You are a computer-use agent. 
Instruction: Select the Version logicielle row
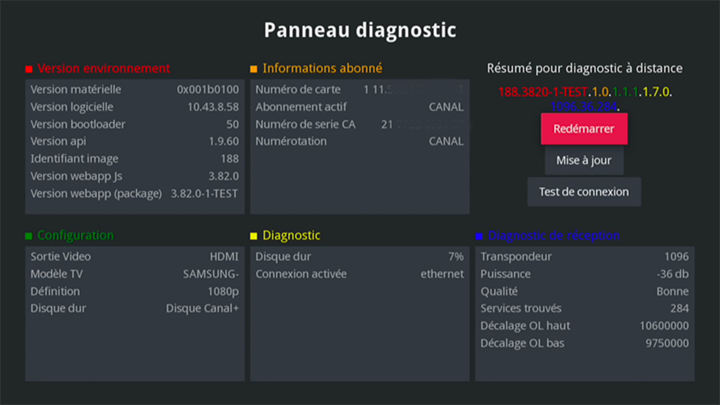134,107
